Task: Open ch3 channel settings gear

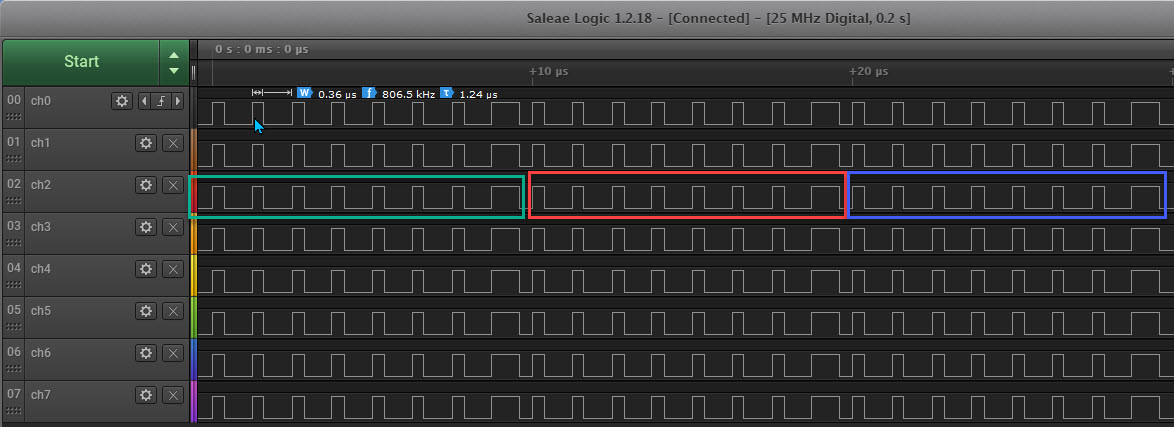Action: (146, 227)
